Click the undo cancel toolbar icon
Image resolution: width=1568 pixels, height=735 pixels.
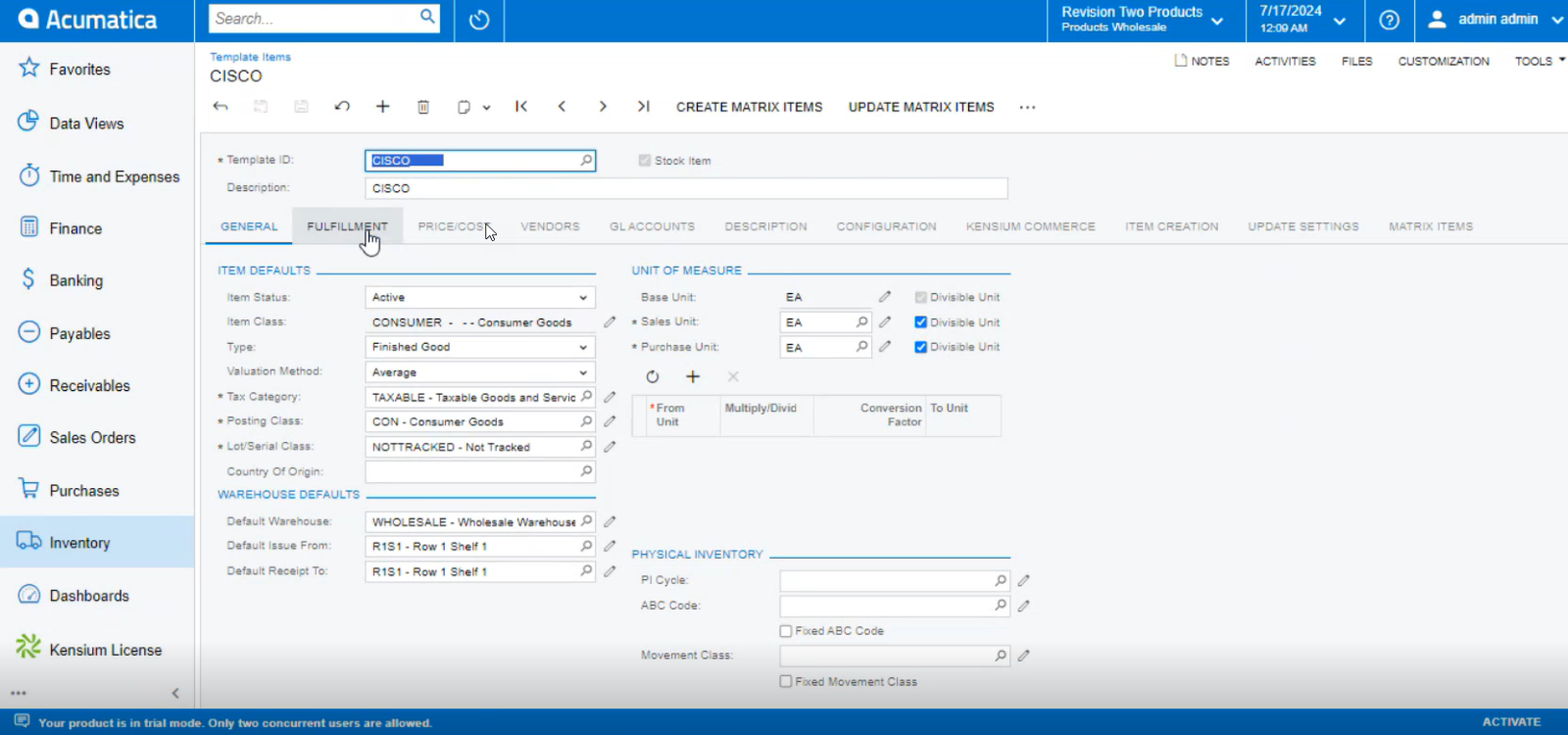(342, 107)
